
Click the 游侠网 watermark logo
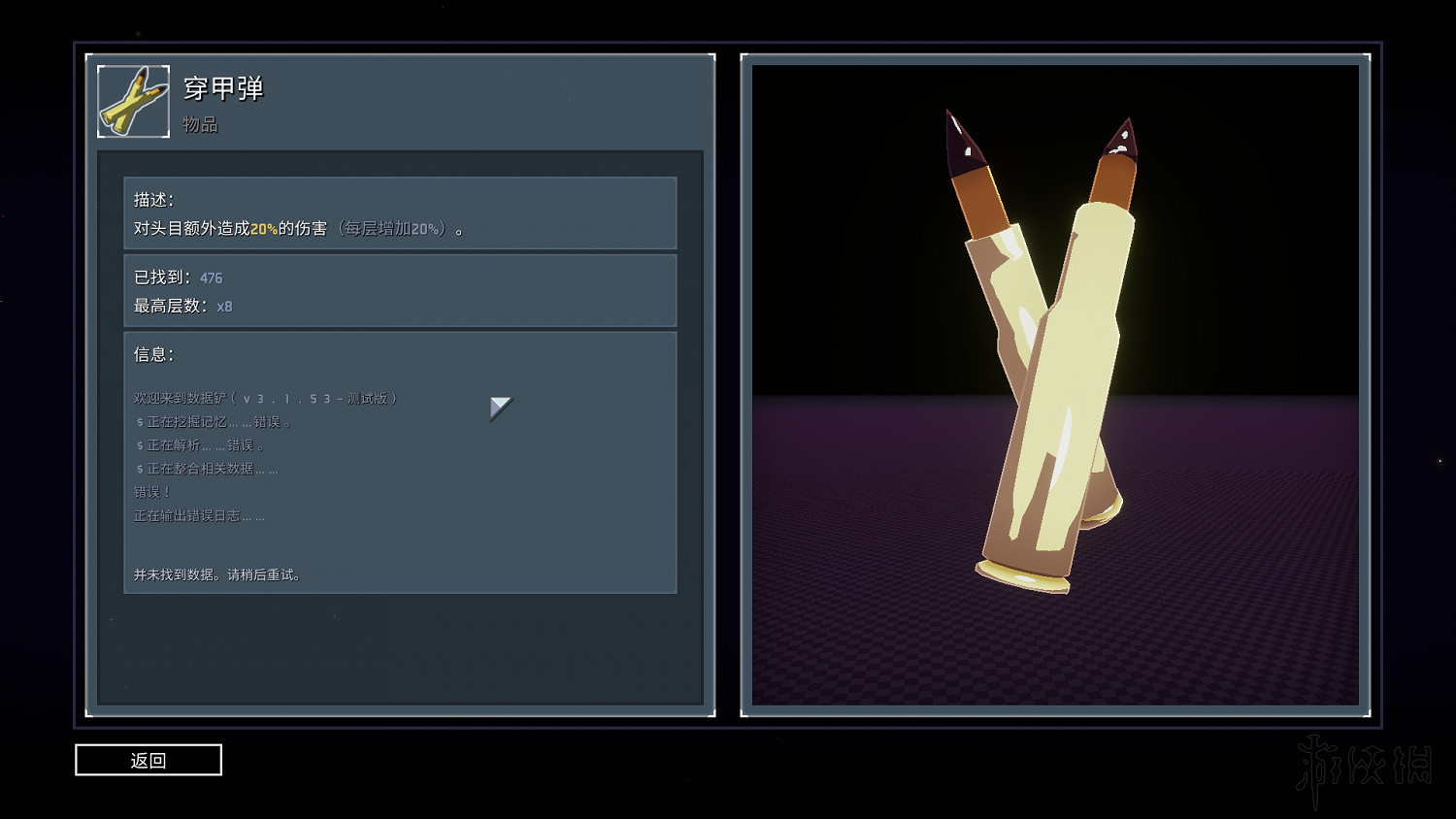click(1364, 767)
